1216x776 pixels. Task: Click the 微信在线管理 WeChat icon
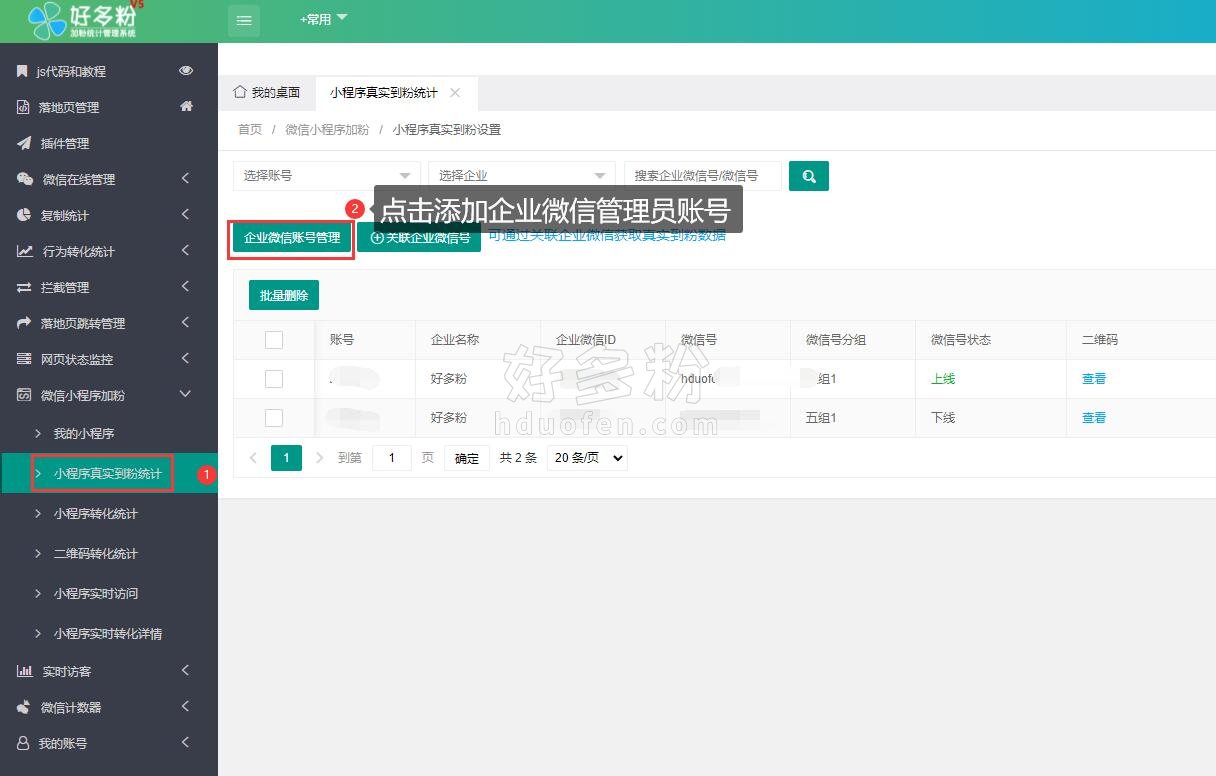25,179
